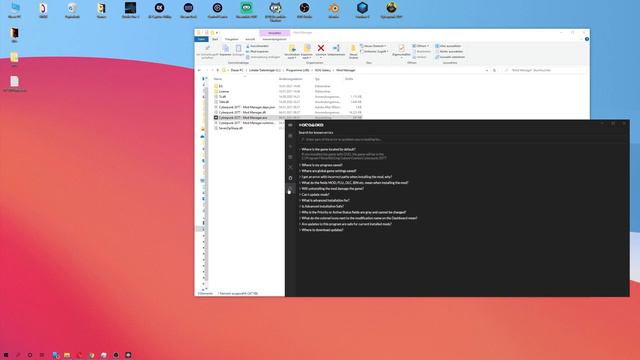Click the up arrow in Explorer navigation

(218, 70)
